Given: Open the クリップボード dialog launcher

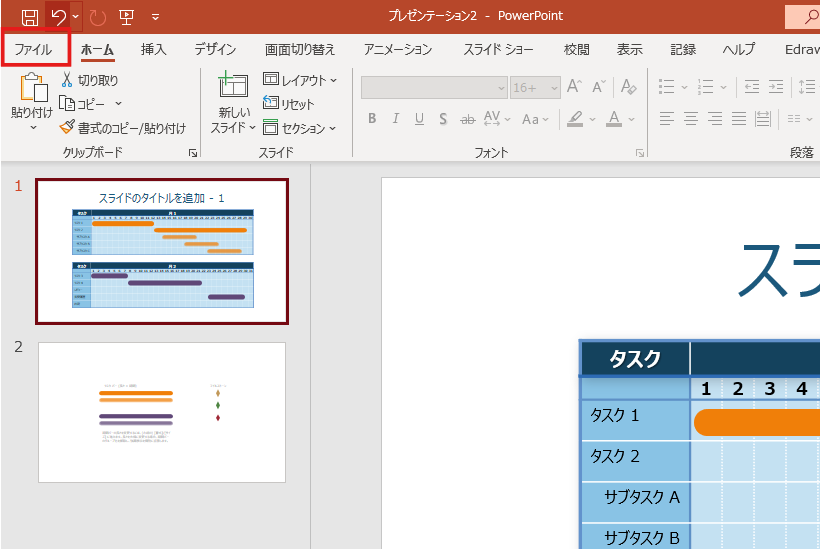Looking at the screenshot, I should pos(193,153).
